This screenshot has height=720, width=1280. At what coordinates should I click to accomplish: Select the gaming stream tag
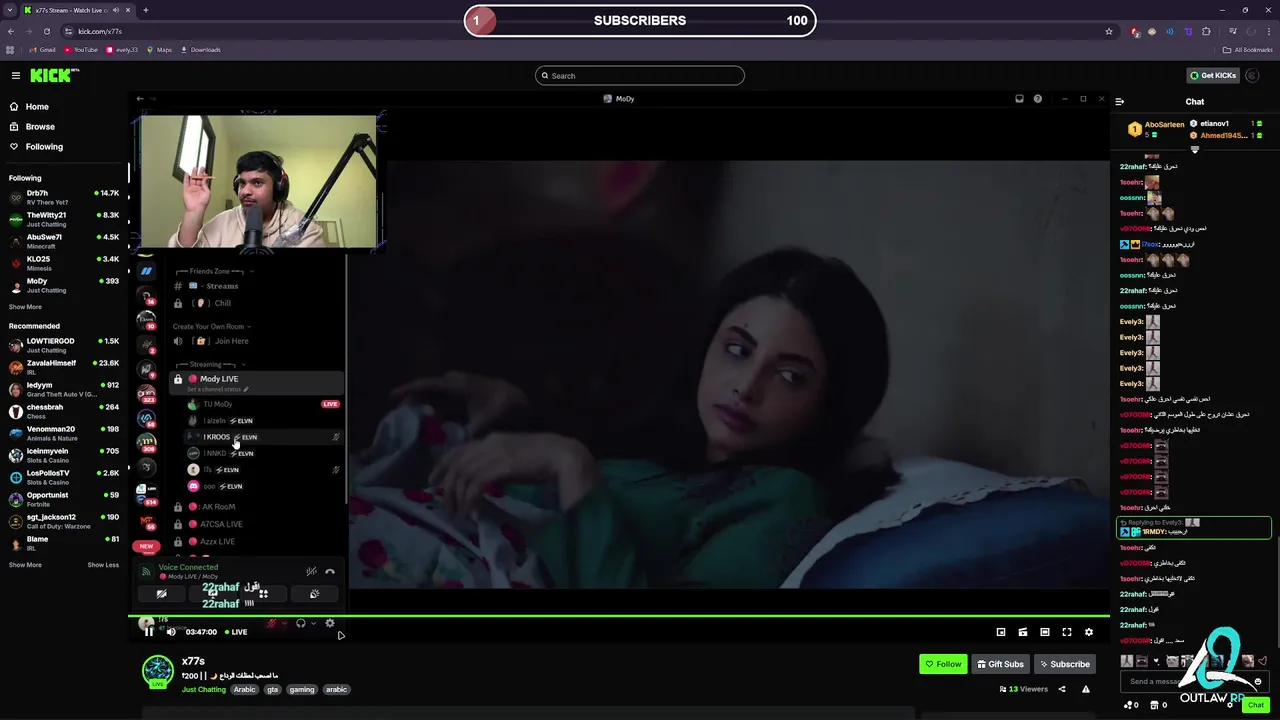point(302,689)
